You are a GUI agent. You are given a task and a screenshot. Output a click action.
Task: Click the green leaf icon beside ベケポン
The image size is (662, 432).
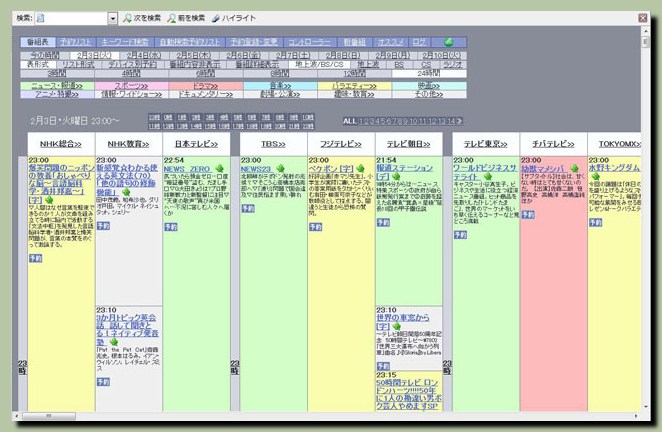pos(360,168)
